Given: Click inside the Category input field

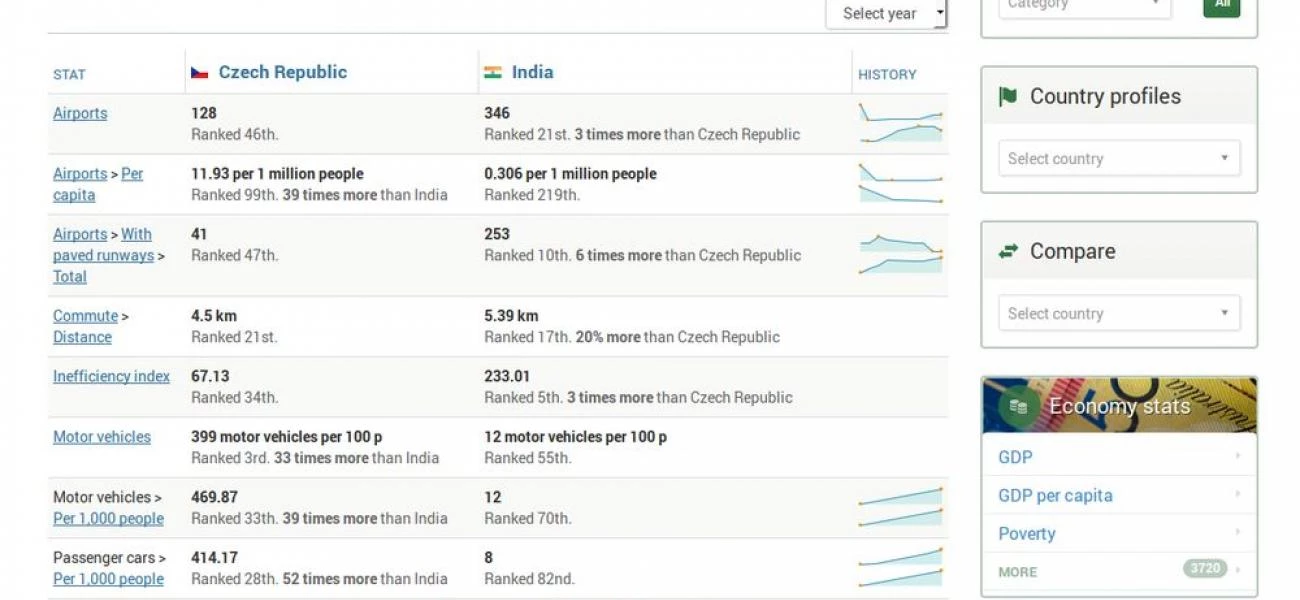Looking at the screenshot, I should tap(1083, 7).
